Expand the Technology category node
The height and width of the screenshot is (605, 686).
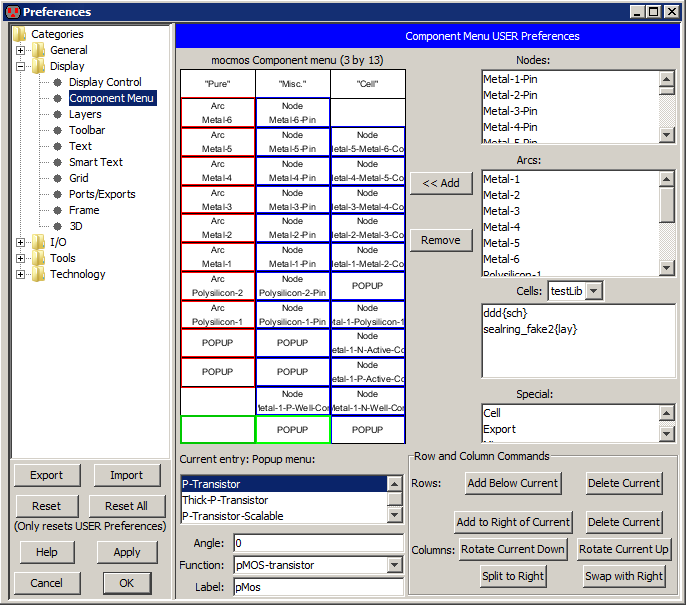pos(21,274)
